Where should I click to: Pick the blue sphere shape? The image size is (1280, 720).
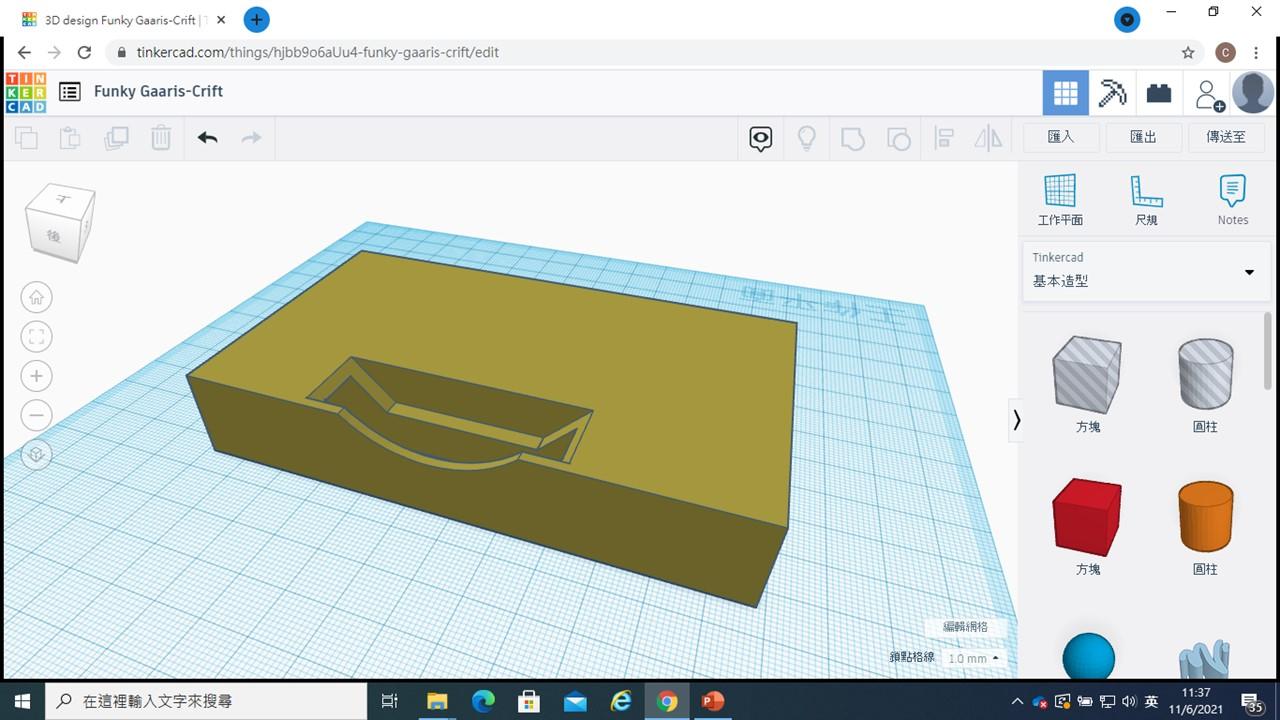coord(1088,656)
